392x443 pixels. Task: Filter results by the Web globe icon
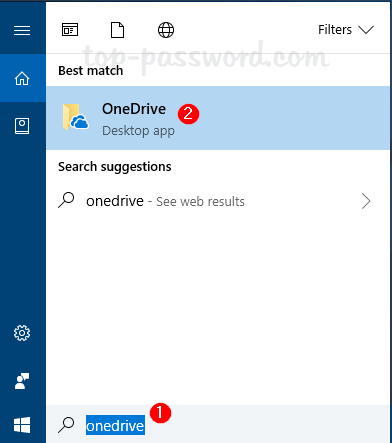coord(166,30)
